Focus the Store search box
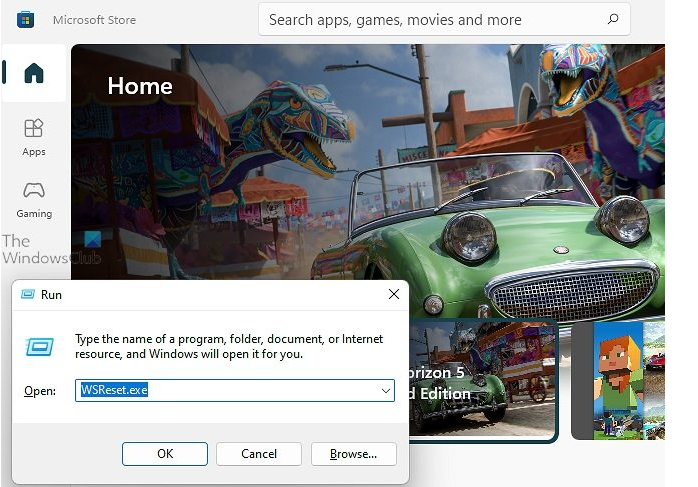Image resolution: width=698 pixels, height=487 pixels. 444,19
